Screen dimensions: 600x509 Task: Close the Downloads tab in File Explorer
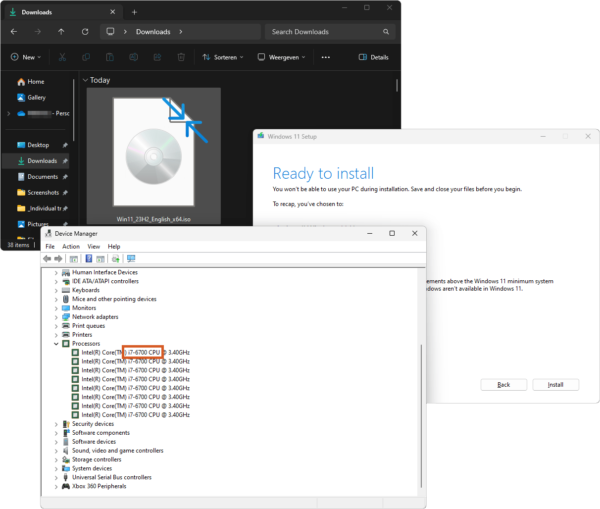pyautogui.click(x=112, y=12)
